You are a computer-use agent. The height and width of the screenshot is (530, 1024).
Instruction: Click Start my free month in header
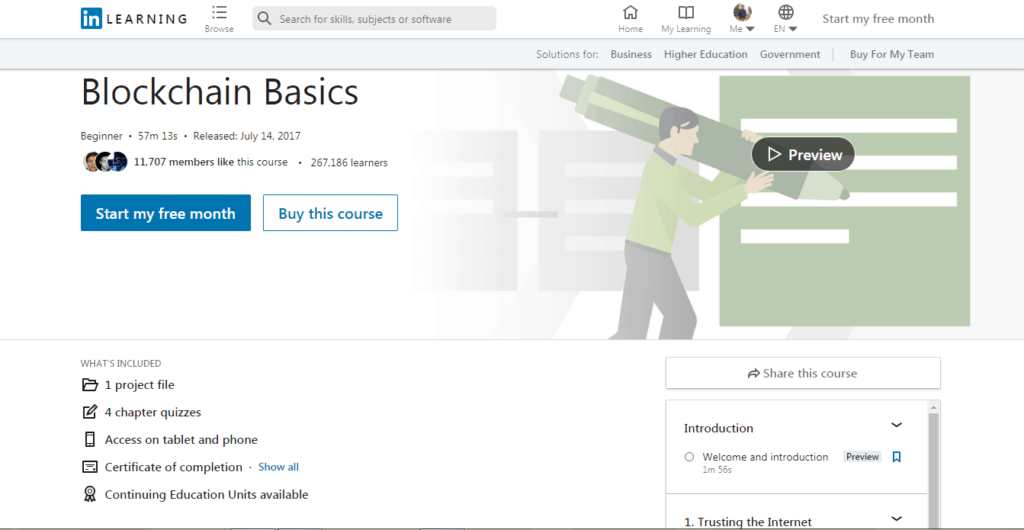pos(878,19)
